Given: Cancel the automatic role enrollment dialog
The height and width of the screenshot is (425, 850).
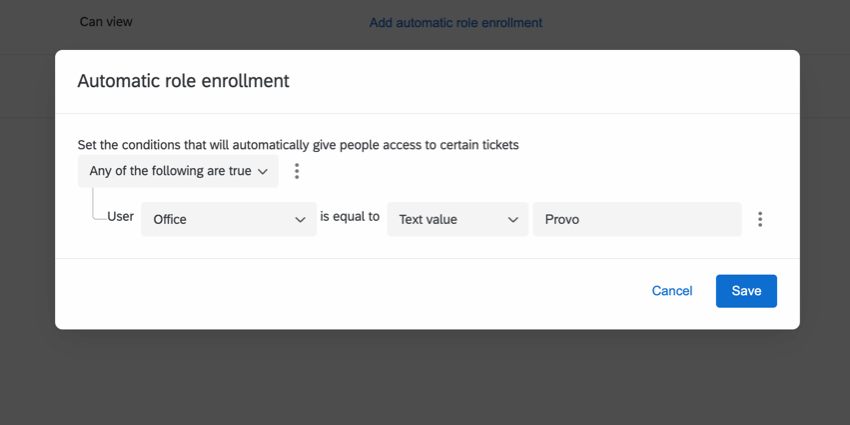Looking at the screenshot, I should [672, 291].
